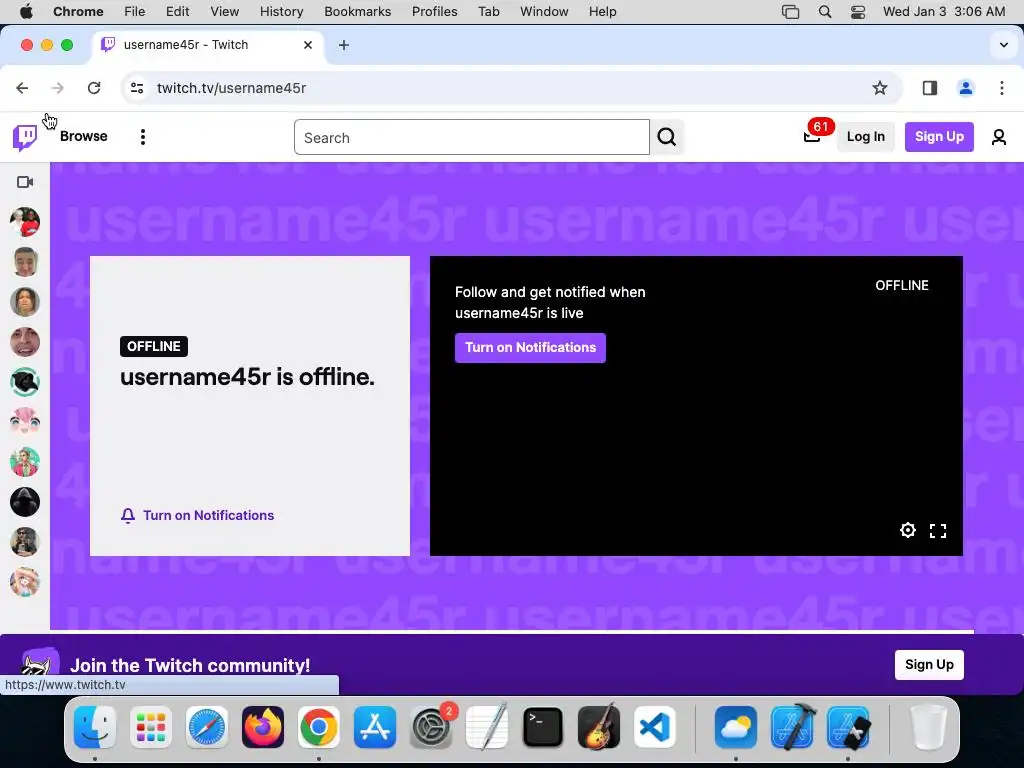This screenshot has height=768, width=1024.
Task: Open Chrome side panel icon
Action: [930, 88]
